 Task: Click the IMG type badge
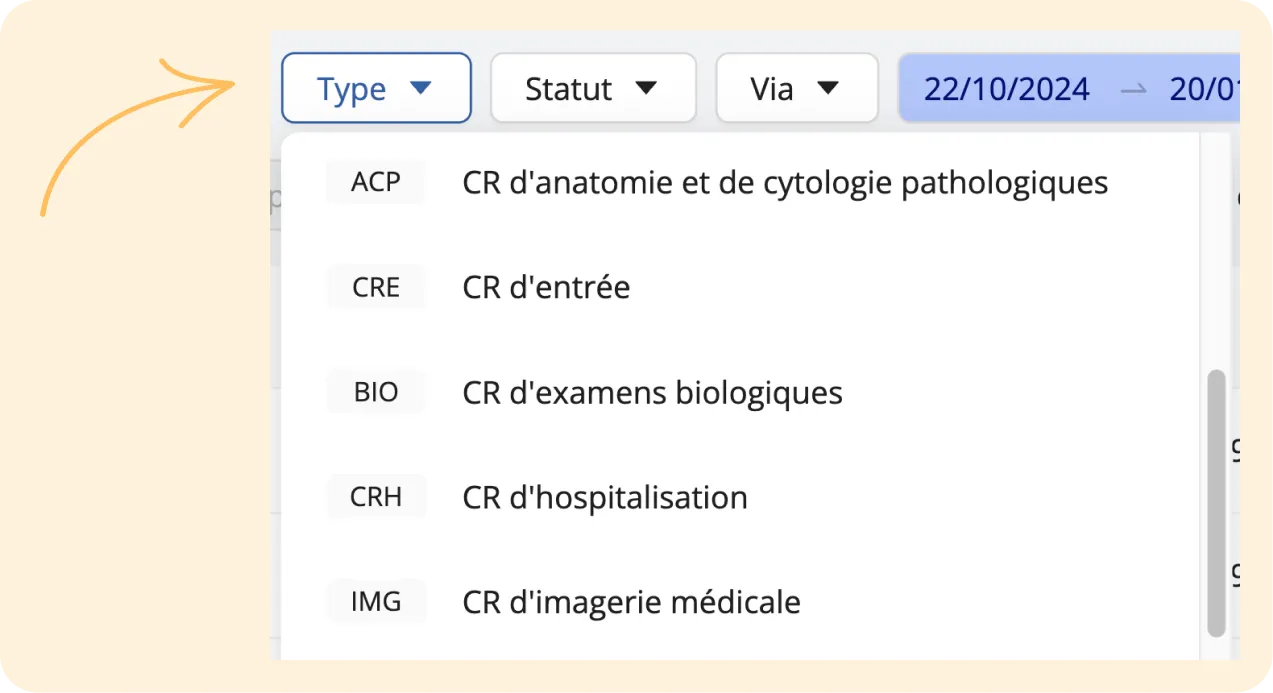click(376, 602)
